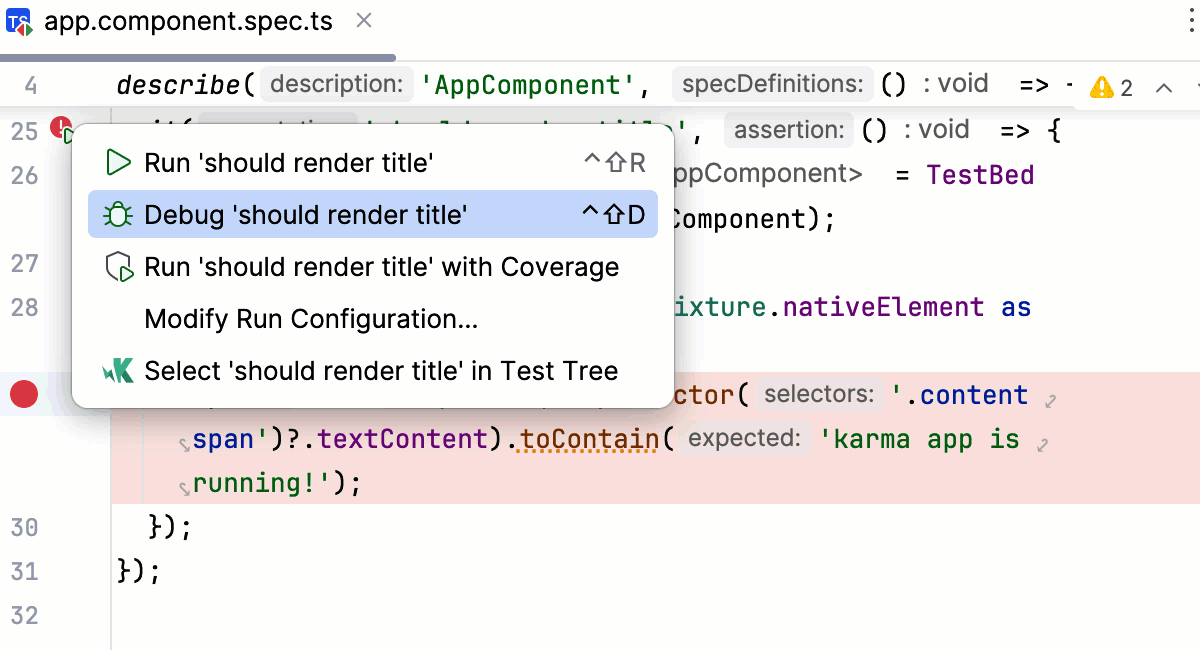1200x650 pixels.
Task: Collapse the inspections widget with the up chevron
Action: (x=1166, y=87)
